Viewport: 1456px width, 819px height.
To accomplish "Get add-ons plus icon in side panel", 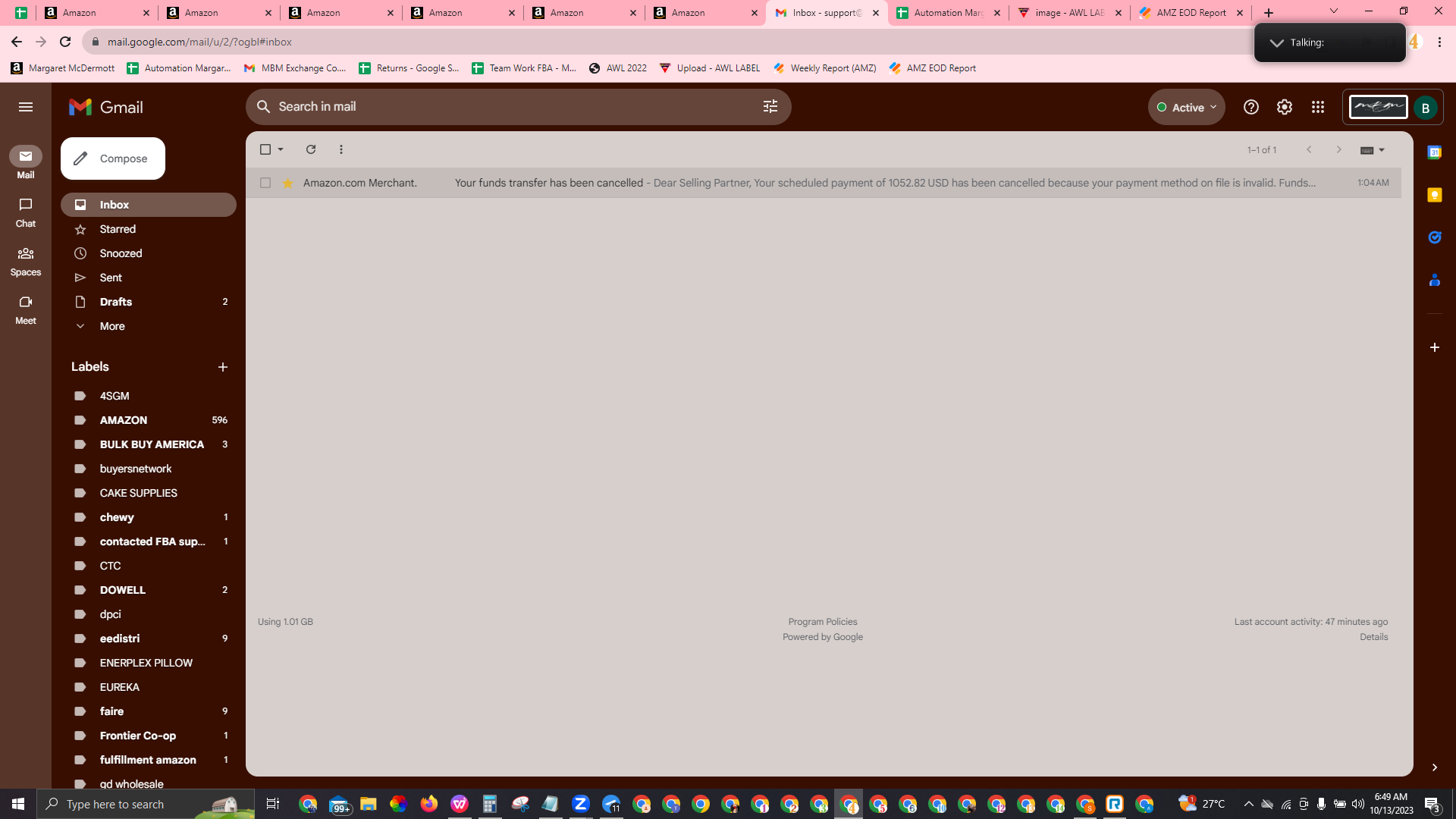I will [1435, 347].
